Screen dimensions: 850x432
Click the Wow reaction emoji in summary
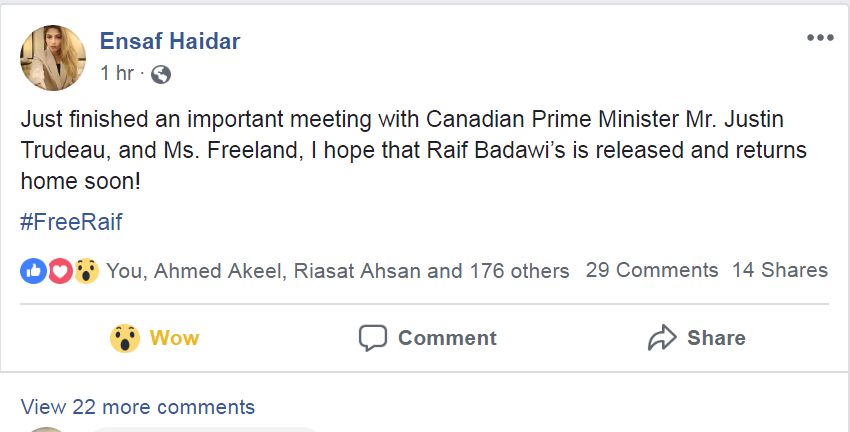86,270
